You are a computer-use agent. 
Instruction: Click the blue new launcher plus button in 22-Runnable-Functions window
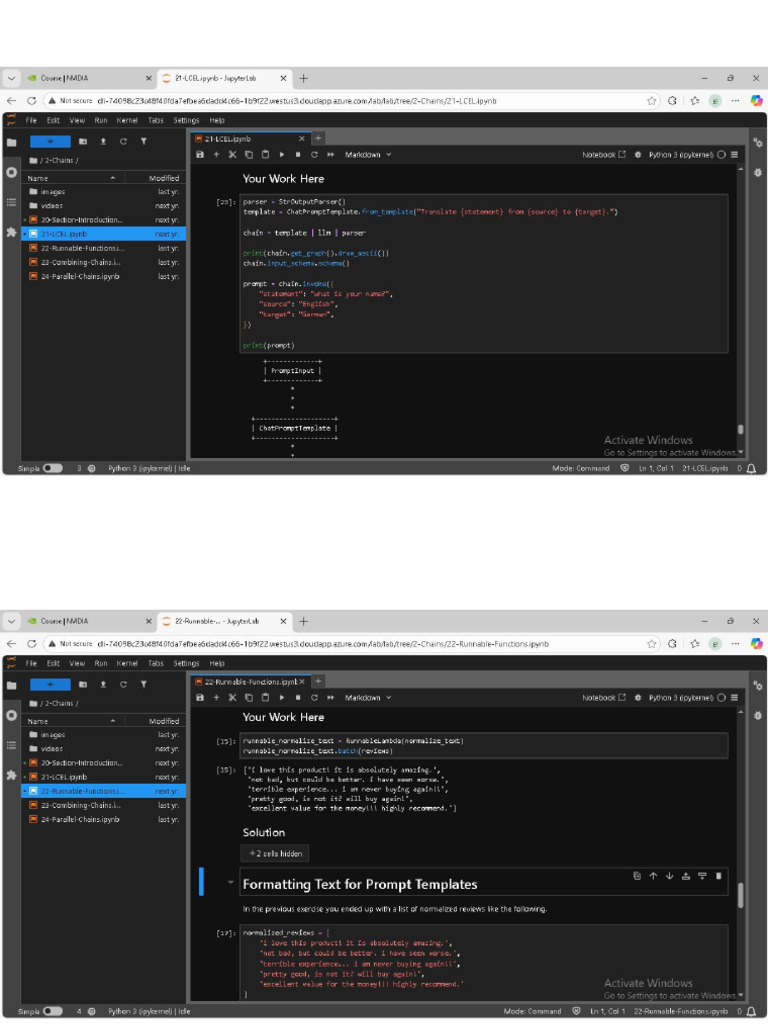(50, 684)
